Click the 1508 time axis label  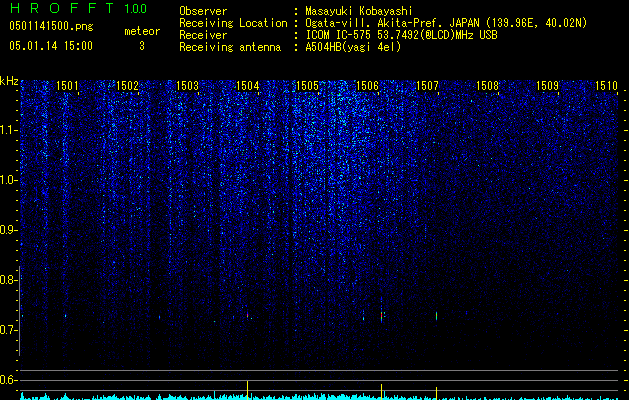point(487,86)
